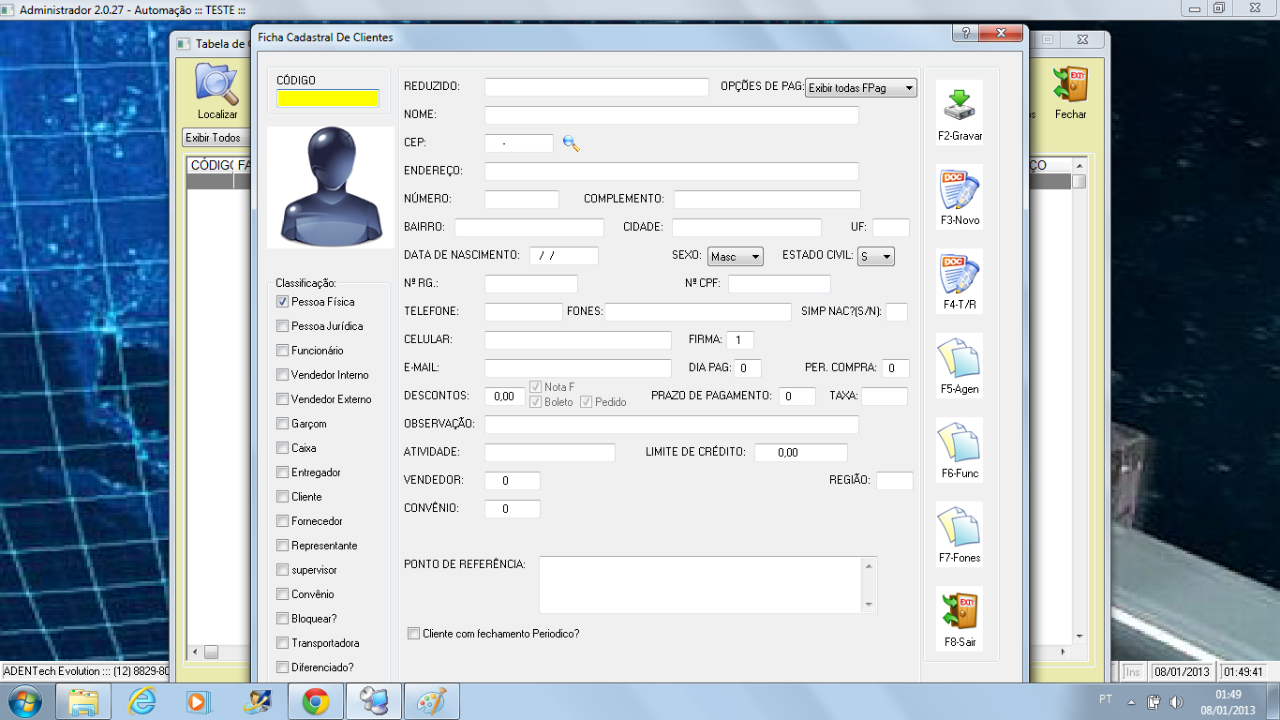Enable the Fornecedor classification checkbox
This screenshot has height=720, width=1280.
[283, 521]
